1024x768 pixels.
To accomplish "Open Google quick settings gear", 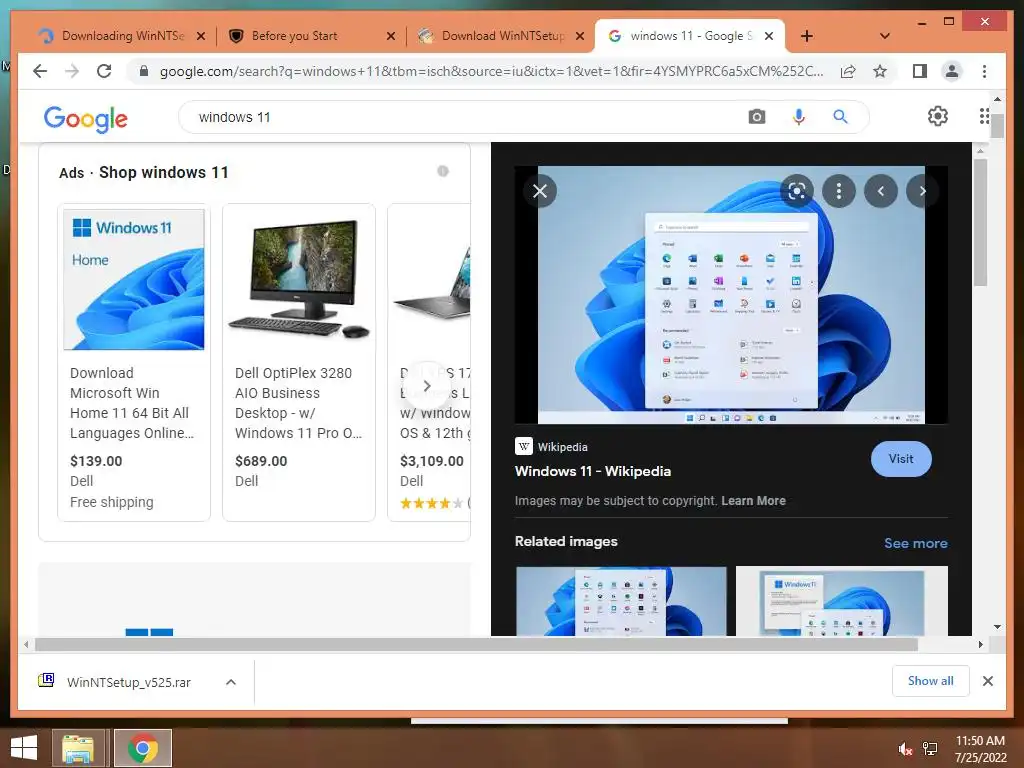I will [x=938, y=116].
